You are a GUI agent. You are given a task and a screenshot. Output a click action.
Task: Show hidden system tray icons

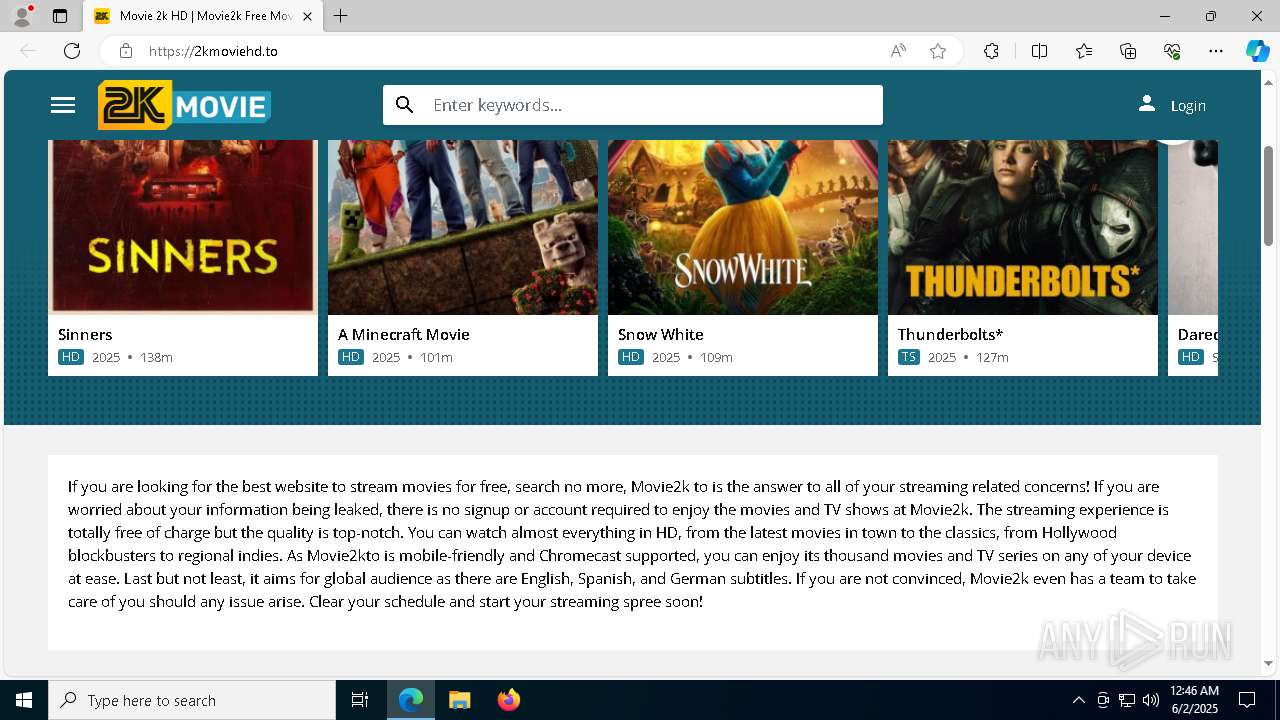tap(1078, 700)
